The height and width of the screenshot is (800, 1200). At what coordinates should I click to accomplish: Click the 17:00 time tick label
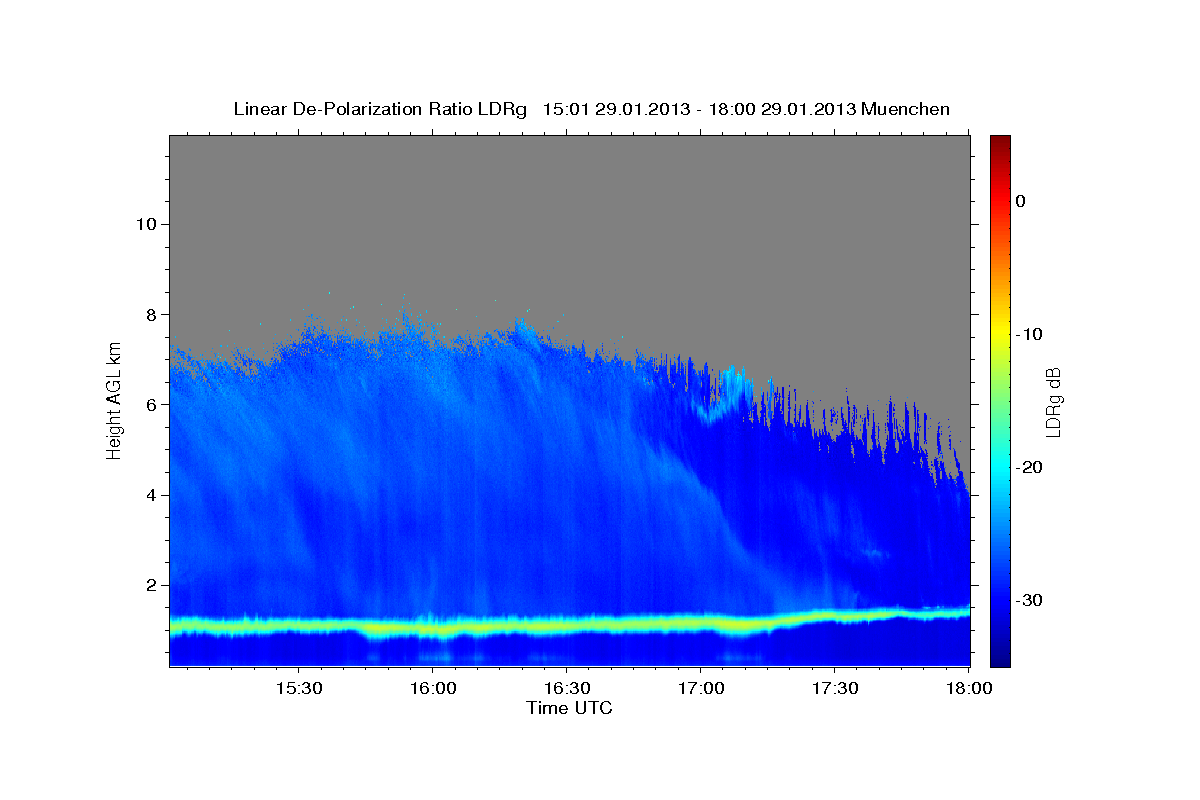click(x=700, y=689)
